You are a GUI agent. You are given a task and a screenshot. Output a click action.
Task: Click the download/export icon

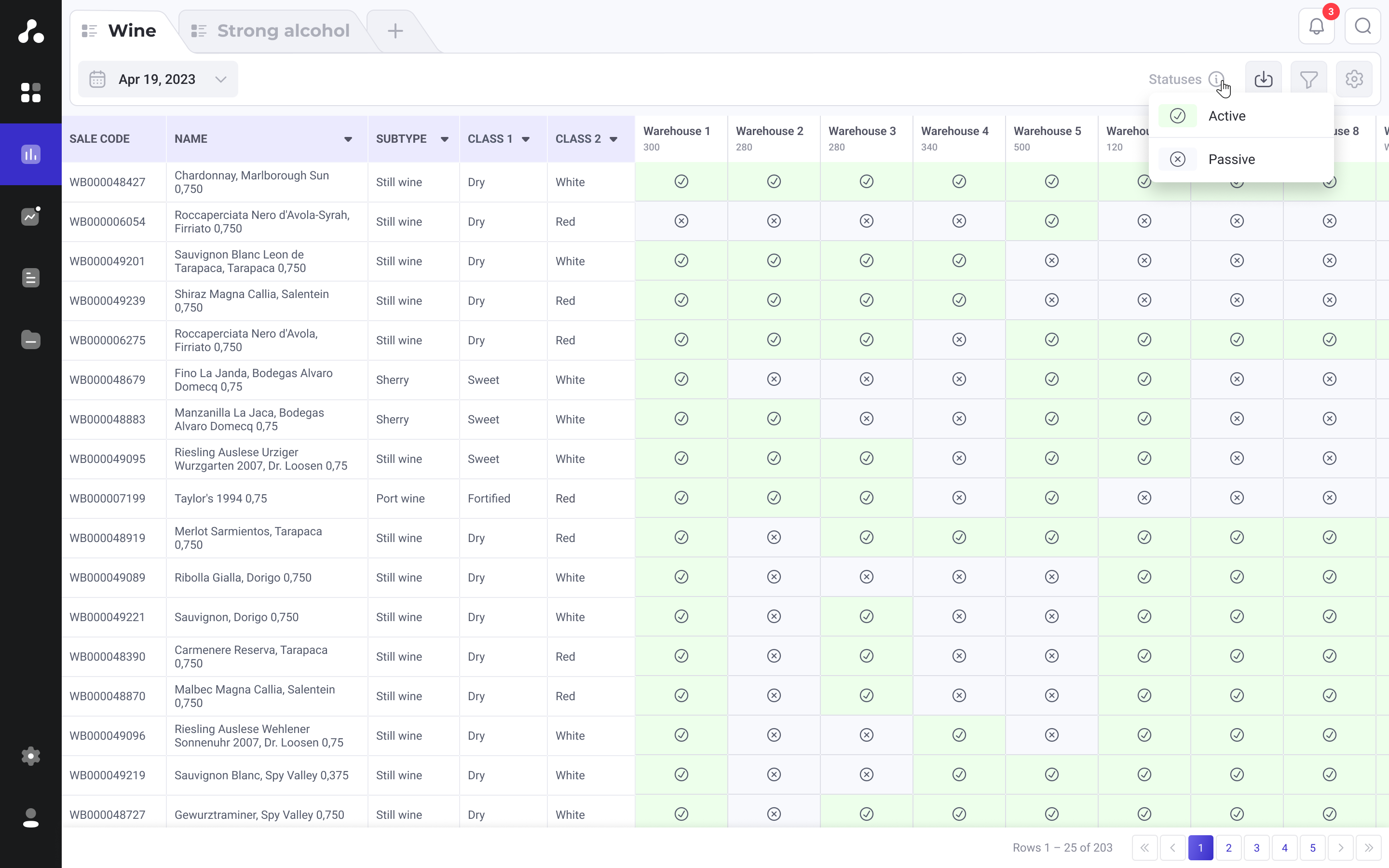coord(1264,79)
